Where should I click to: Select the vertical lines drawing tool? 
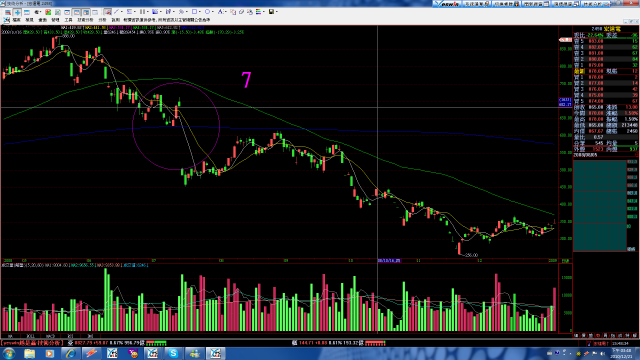(x=142, y=12)
